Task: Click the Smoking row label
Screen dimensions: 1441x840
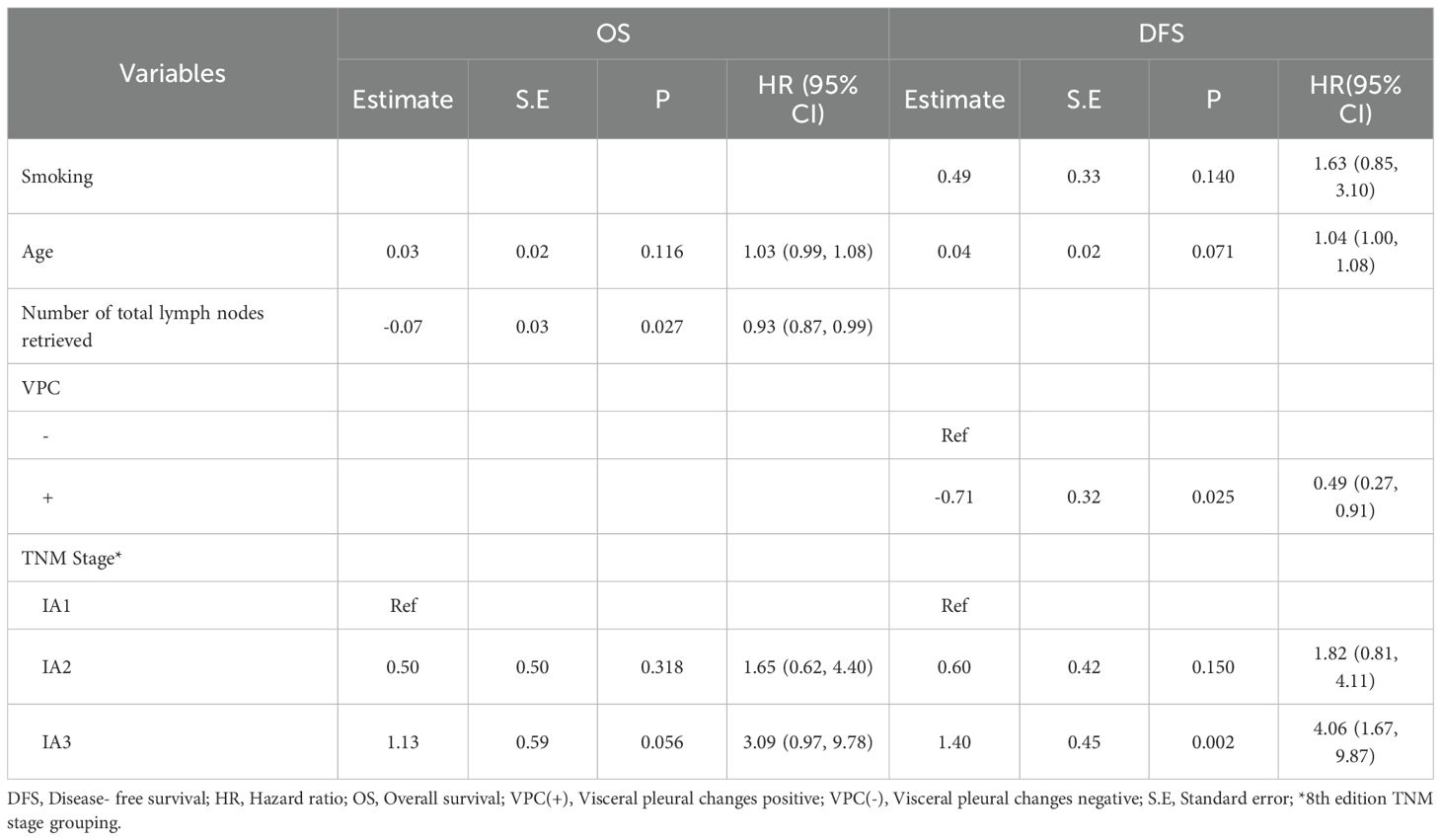Action: 57,177
